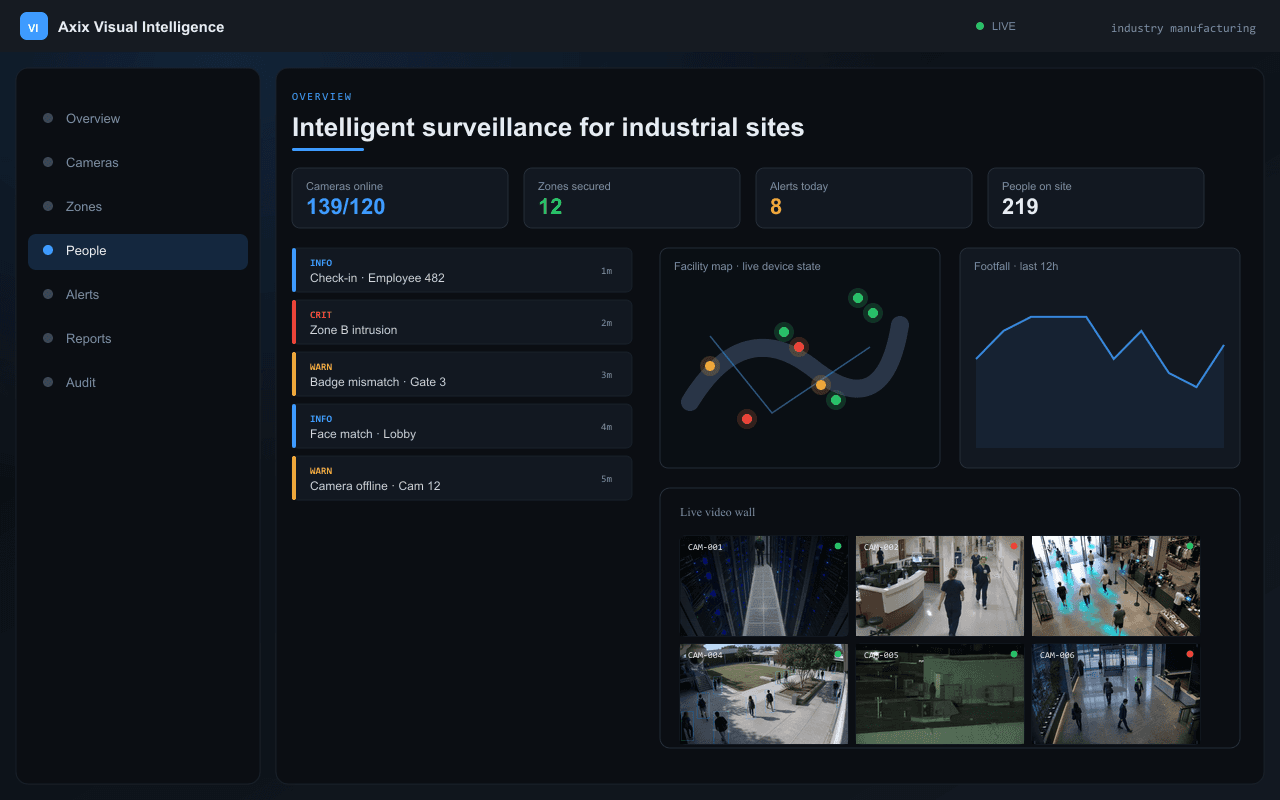Click the red status dot on CAM-006 feed
Image resolution: width=1280 pixels, height=800 pixels.
click(x=1190, y=654)
